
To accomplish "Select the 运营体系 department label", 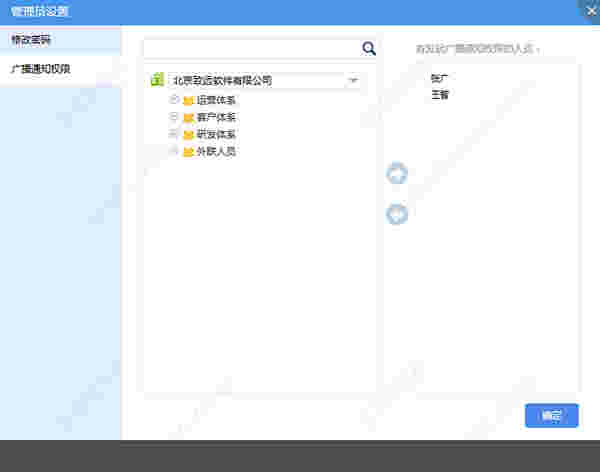I will click(216, 100).
